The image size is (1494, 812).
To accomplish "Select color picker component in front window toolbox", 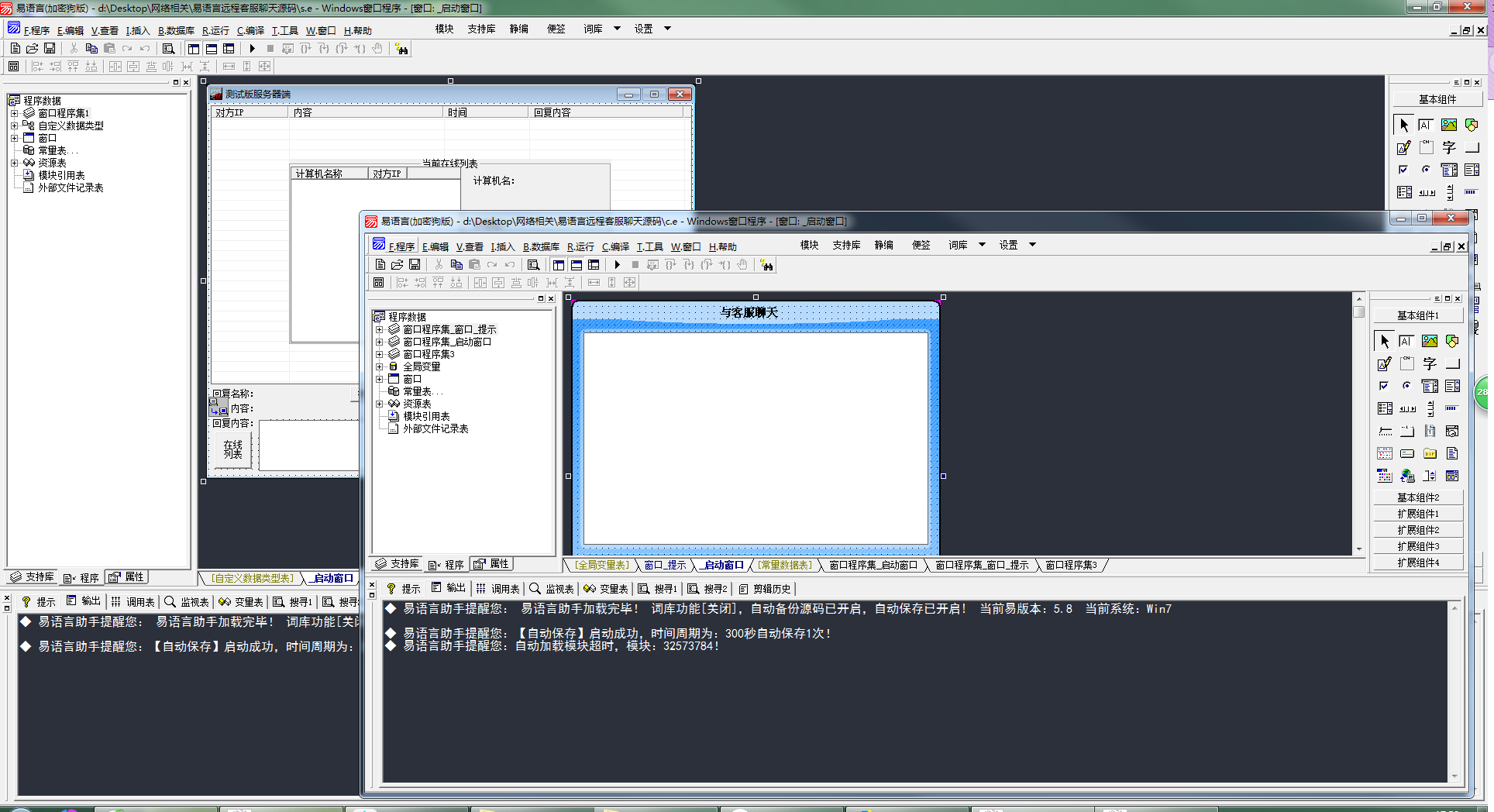I will tap(1384, 476).
